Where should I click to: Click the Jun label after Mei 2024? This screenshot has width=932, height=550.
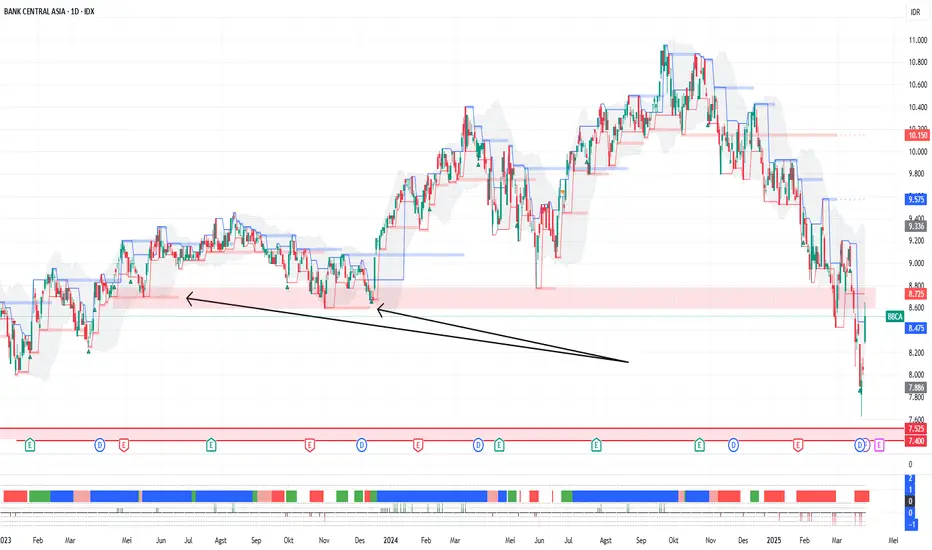click(539, 540)
